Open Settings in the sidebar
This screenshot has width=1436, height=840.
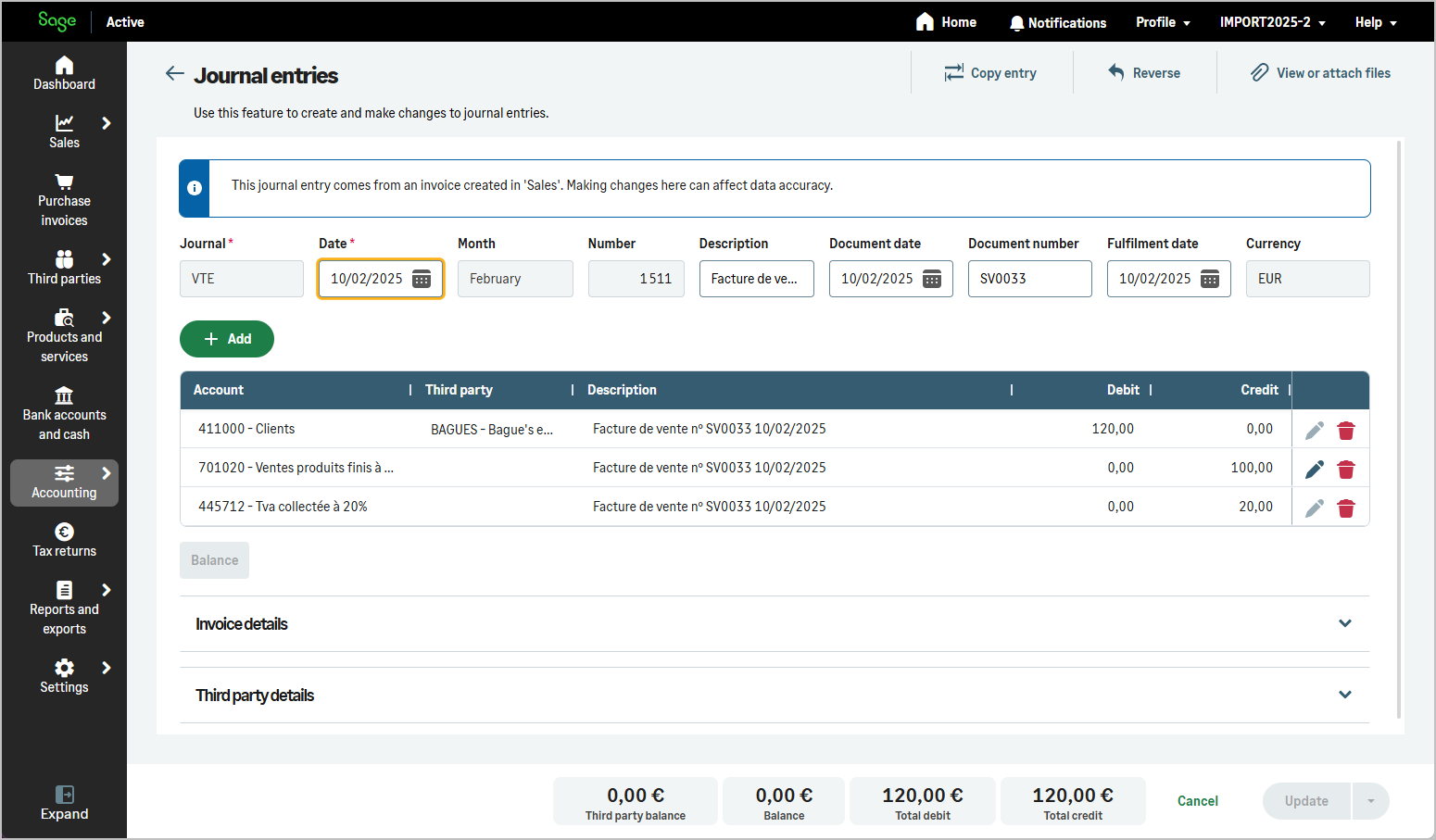tap(64, 676)
